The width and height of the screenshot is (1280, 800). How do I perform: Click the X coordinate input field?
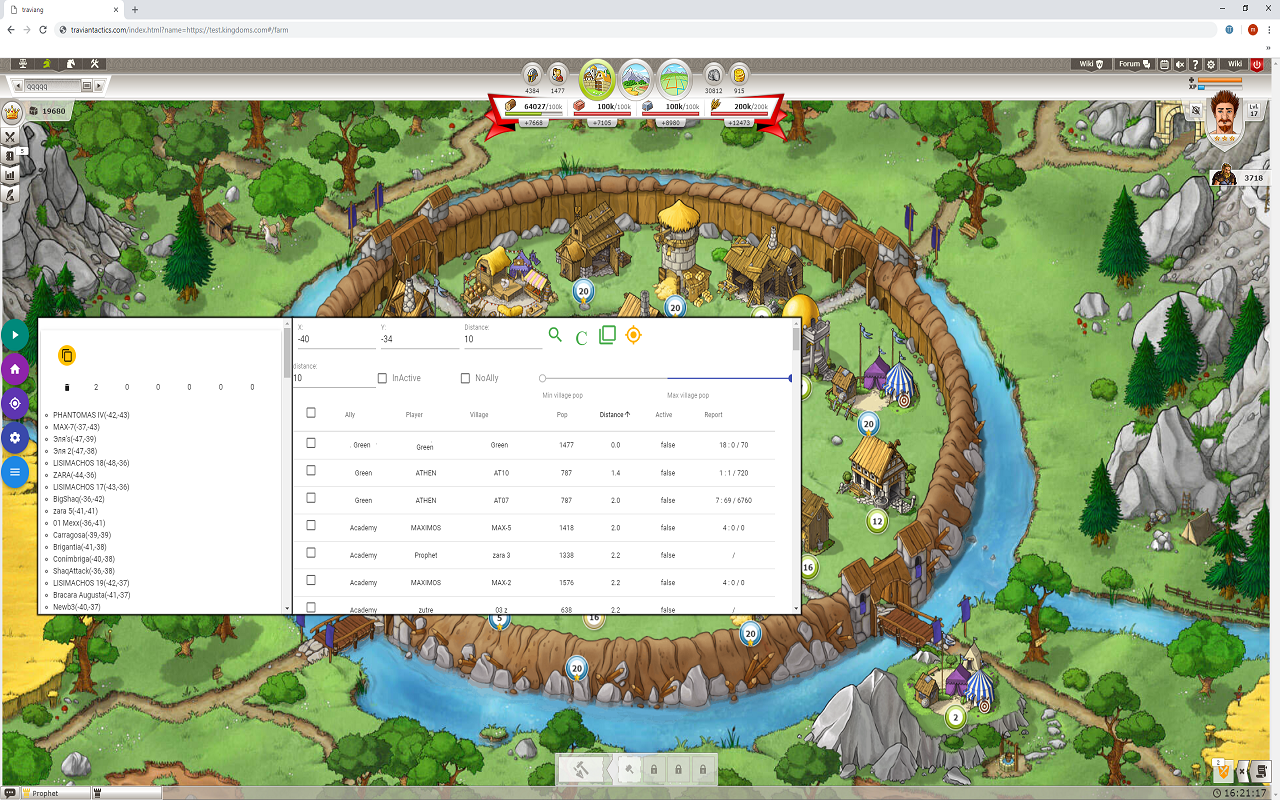[x=336, y=339]
